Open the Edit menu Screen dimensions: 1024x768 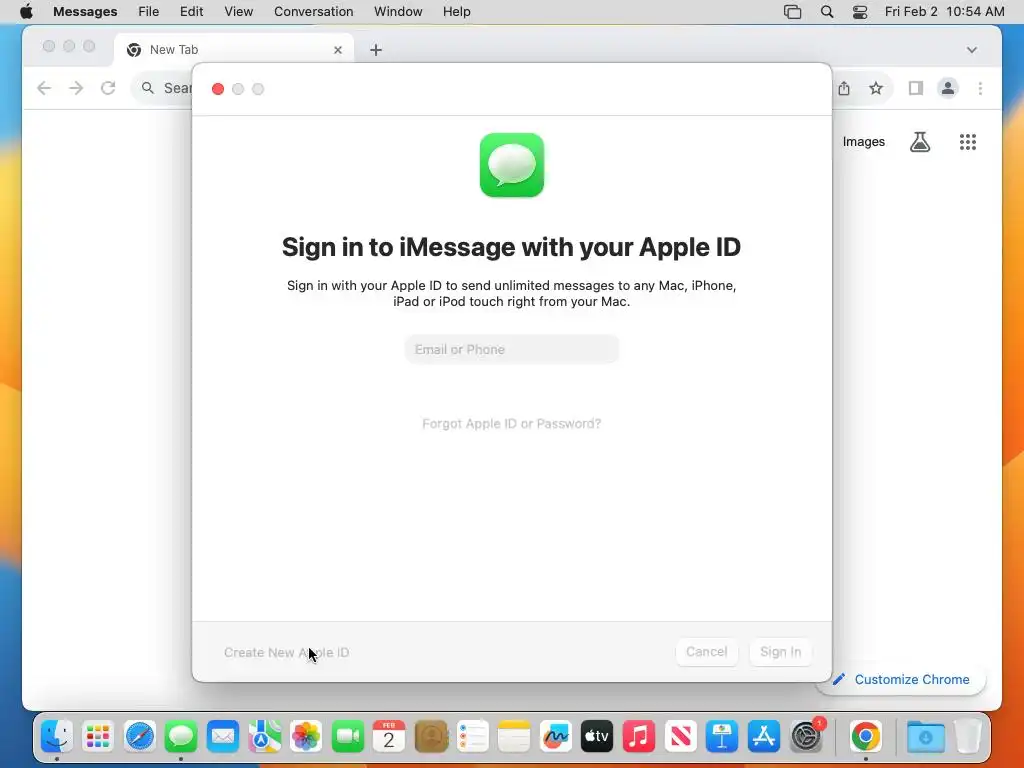click(x=191, y=11)
